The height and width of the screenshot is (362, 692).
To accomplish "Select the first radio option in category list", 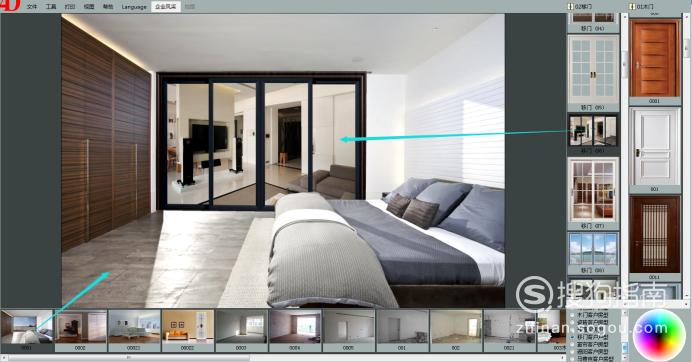I will 572,316.
